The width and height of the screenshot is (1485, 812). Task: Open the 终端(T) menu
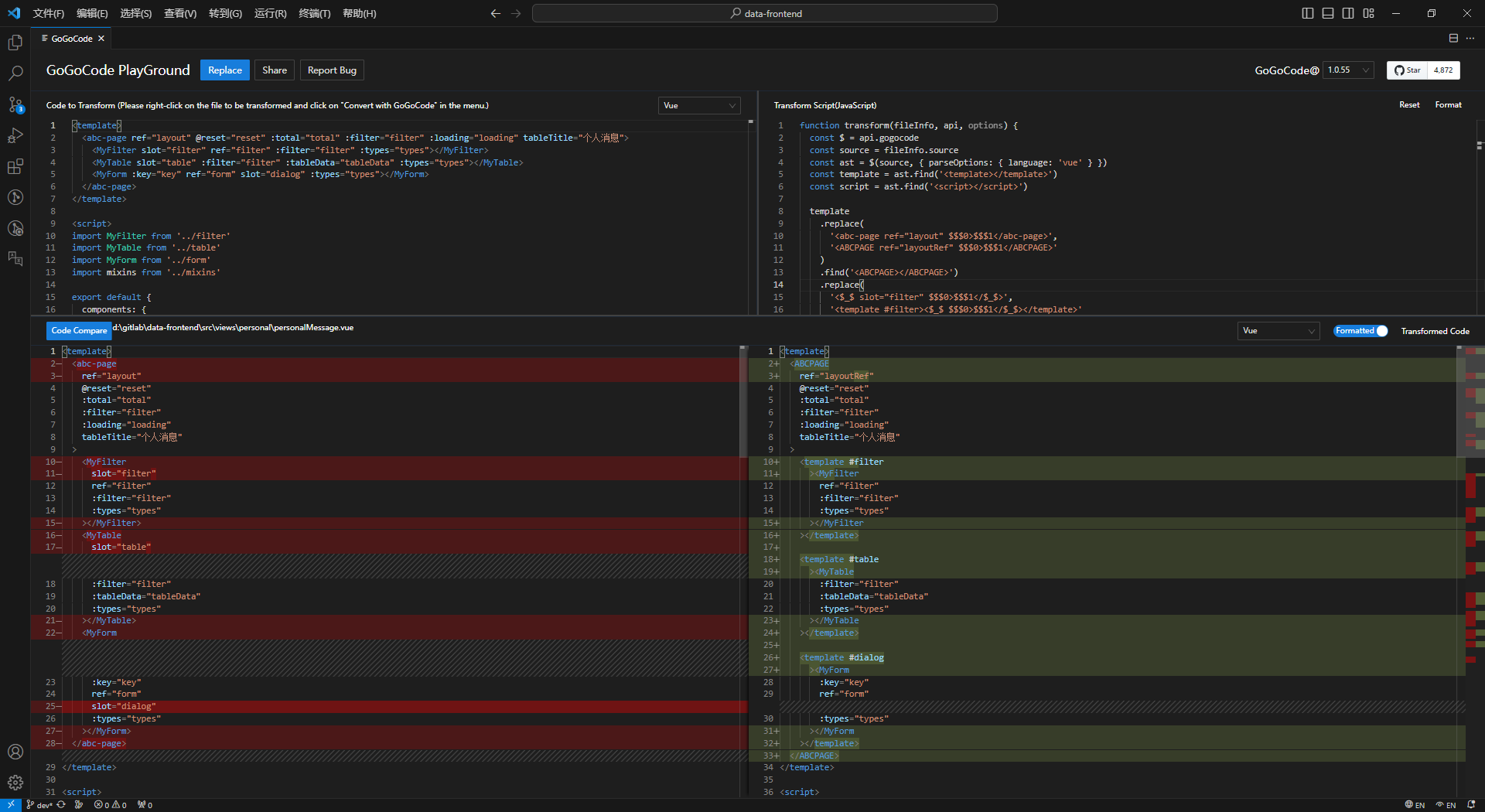315,13
